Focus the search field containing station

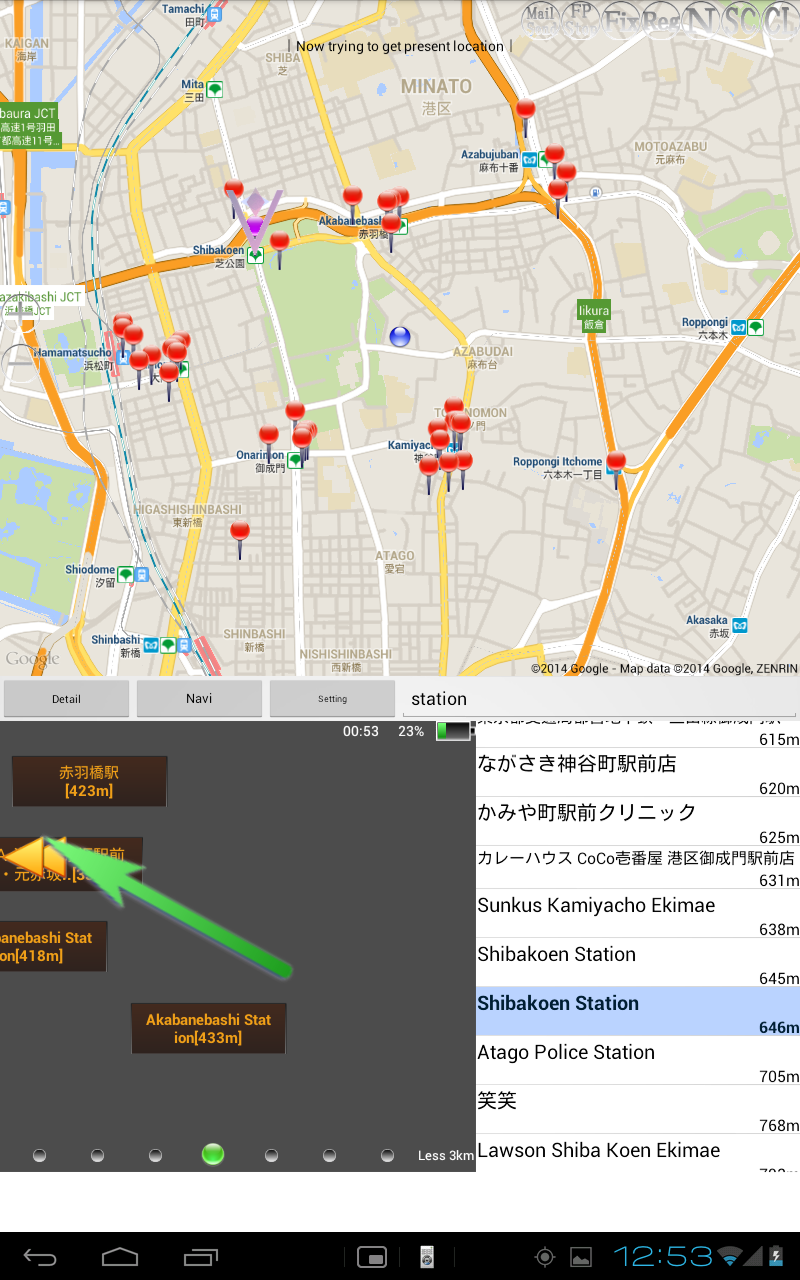point(599,699)
